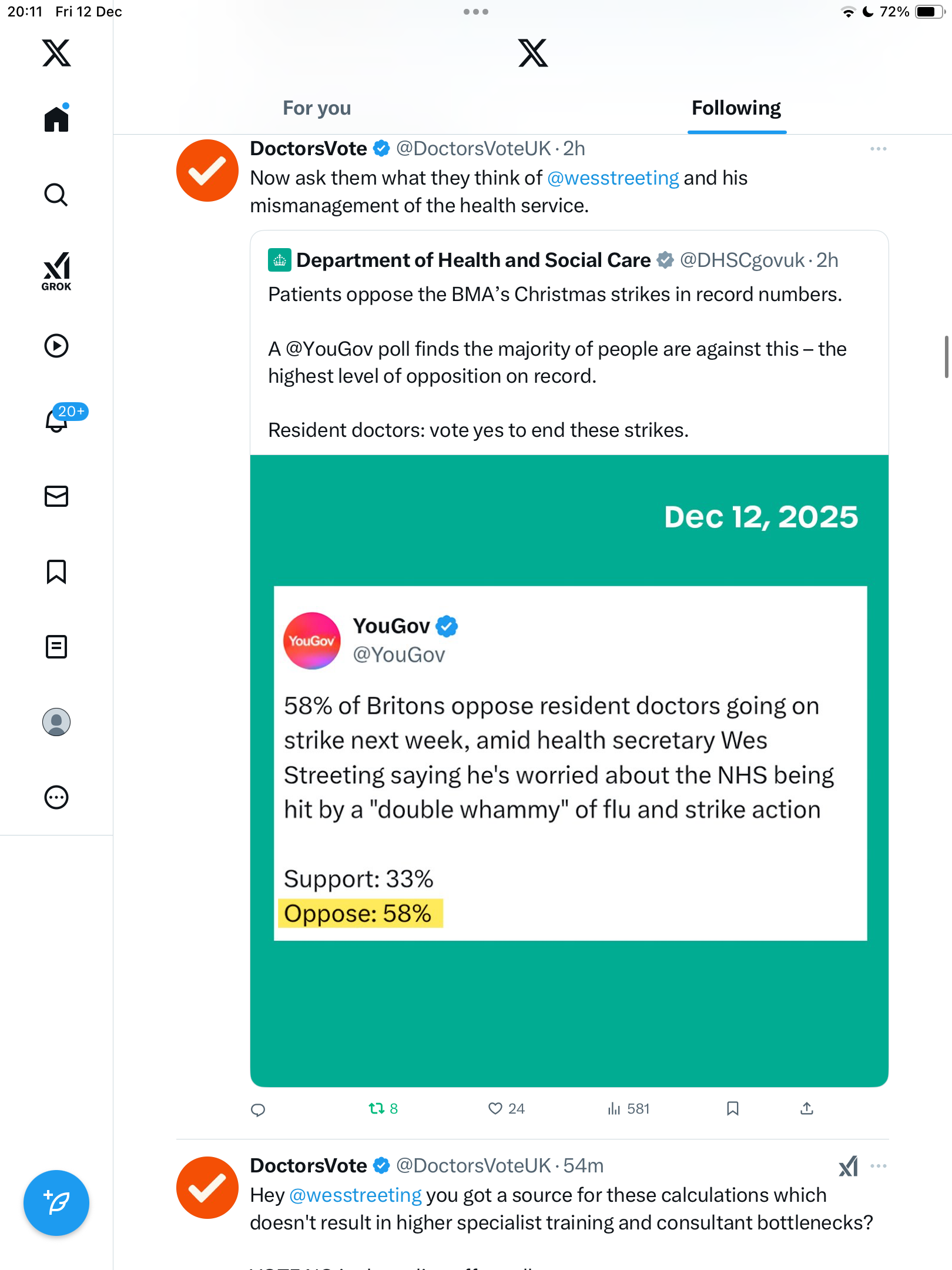
Task: Open Direct Messages envelope icon
Action: [56, 496]
